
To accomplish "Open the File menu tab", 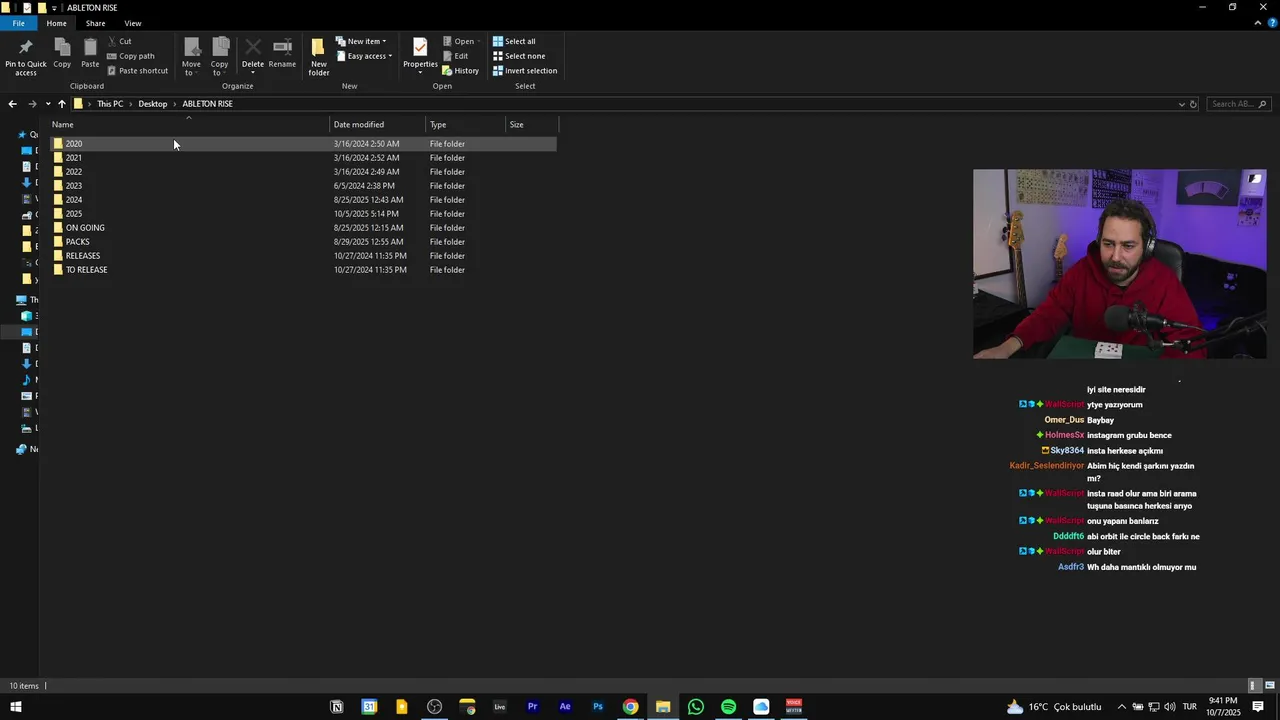I will click(x=18, y=23).
